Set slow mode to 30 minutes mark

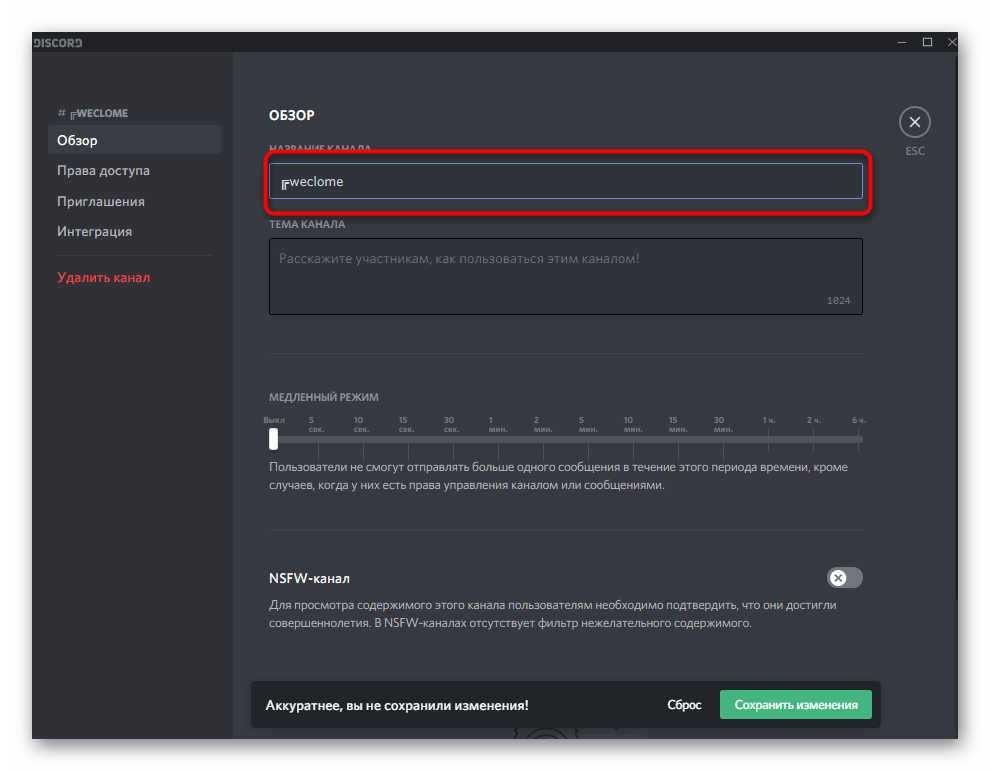(718, 439)
